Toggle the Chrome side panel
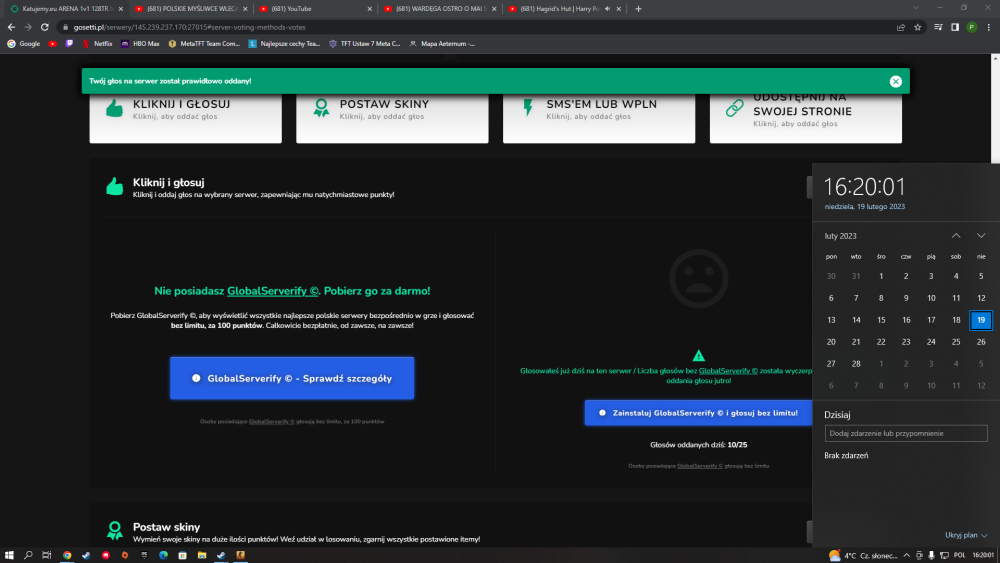1000x563 pixels. tap(955, 27)
